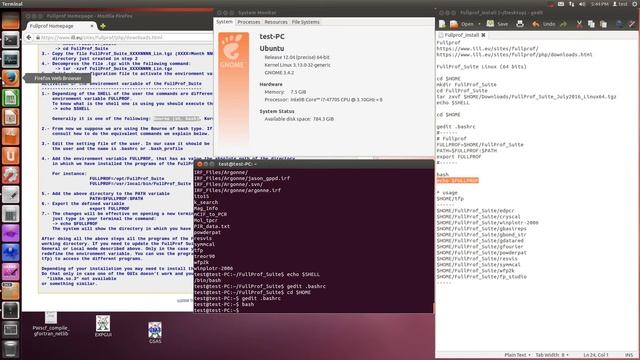Click the padlock icon in URL bar
Image resolution: width=640 pixels, height=360 pixels.
click(x=38, y=38)
